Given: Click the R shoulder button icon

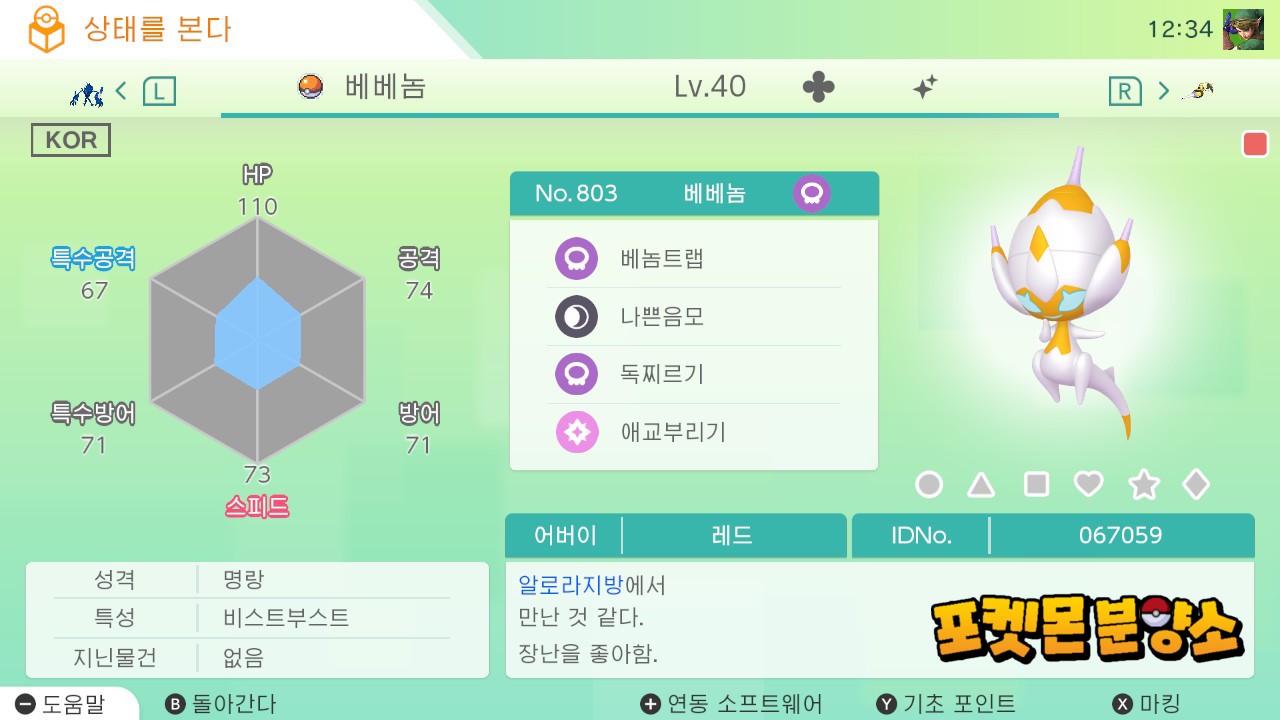Looking at the screenshot, I should 1125,92.
